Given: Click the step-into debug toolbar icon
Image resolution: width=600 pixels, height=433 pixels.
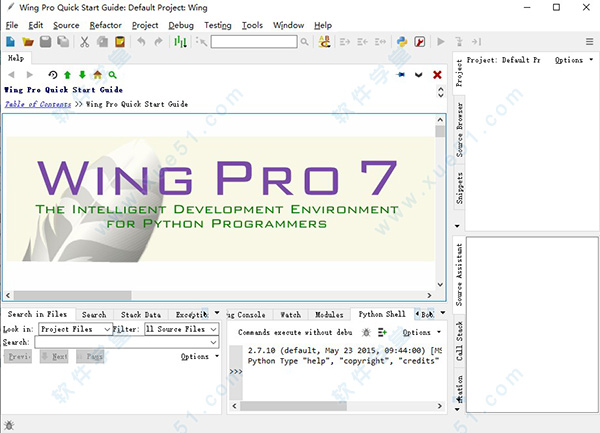Looking at the screenshot, I should pyautogui.click(x=459, y=41).
